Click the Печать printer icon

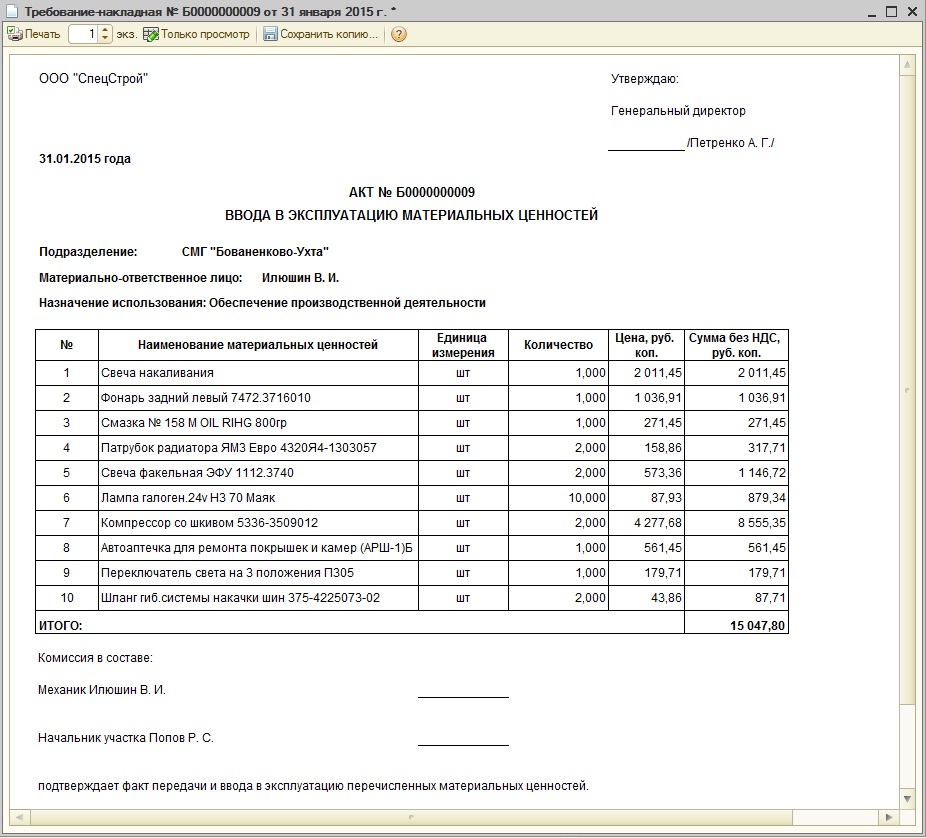(15, 34)
